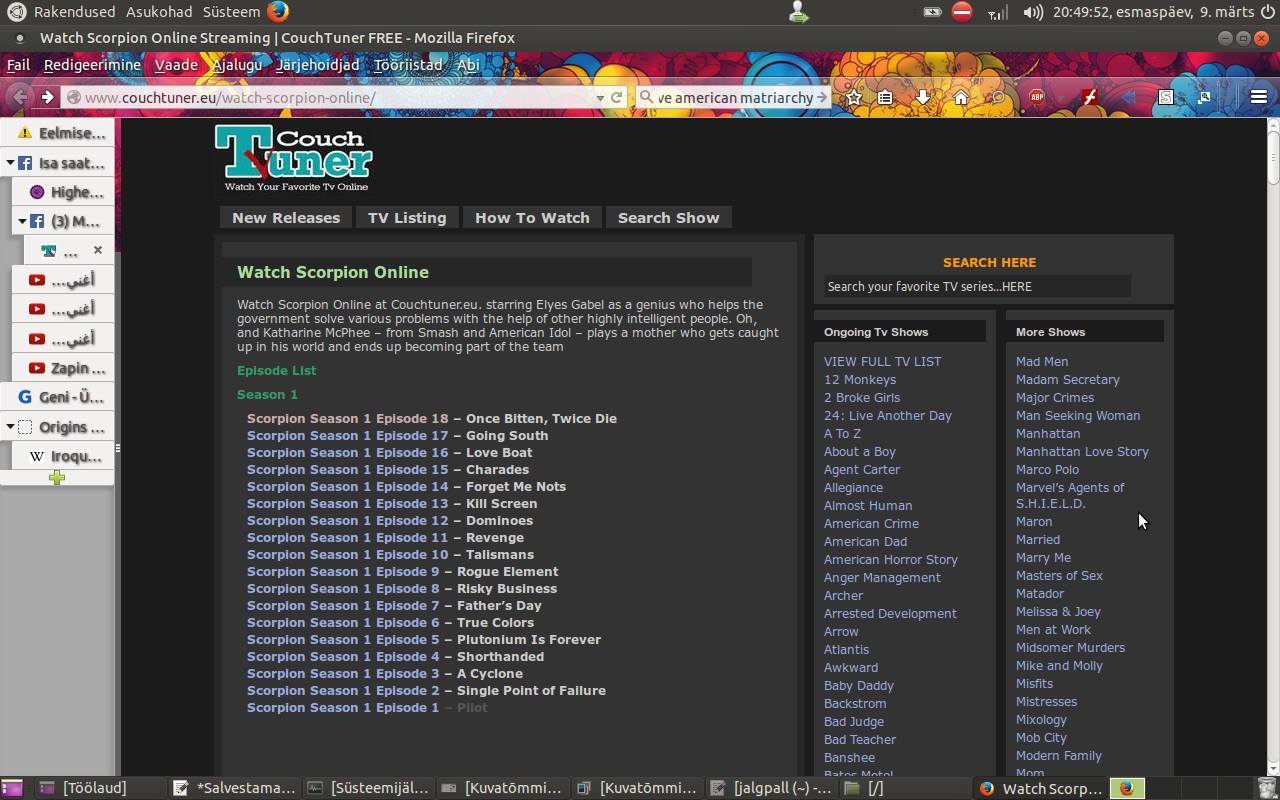Open the power menu icon in top panel

point(1266,12)
